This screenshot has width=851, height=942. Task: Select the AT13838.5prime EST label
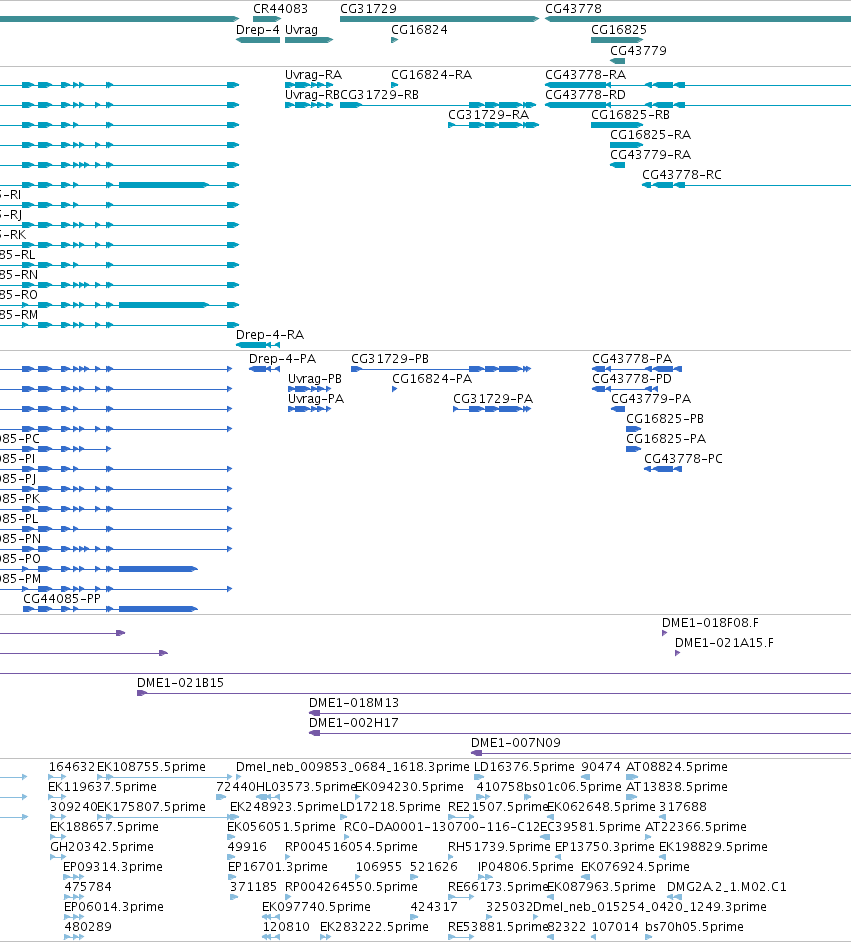coord(677,787)
